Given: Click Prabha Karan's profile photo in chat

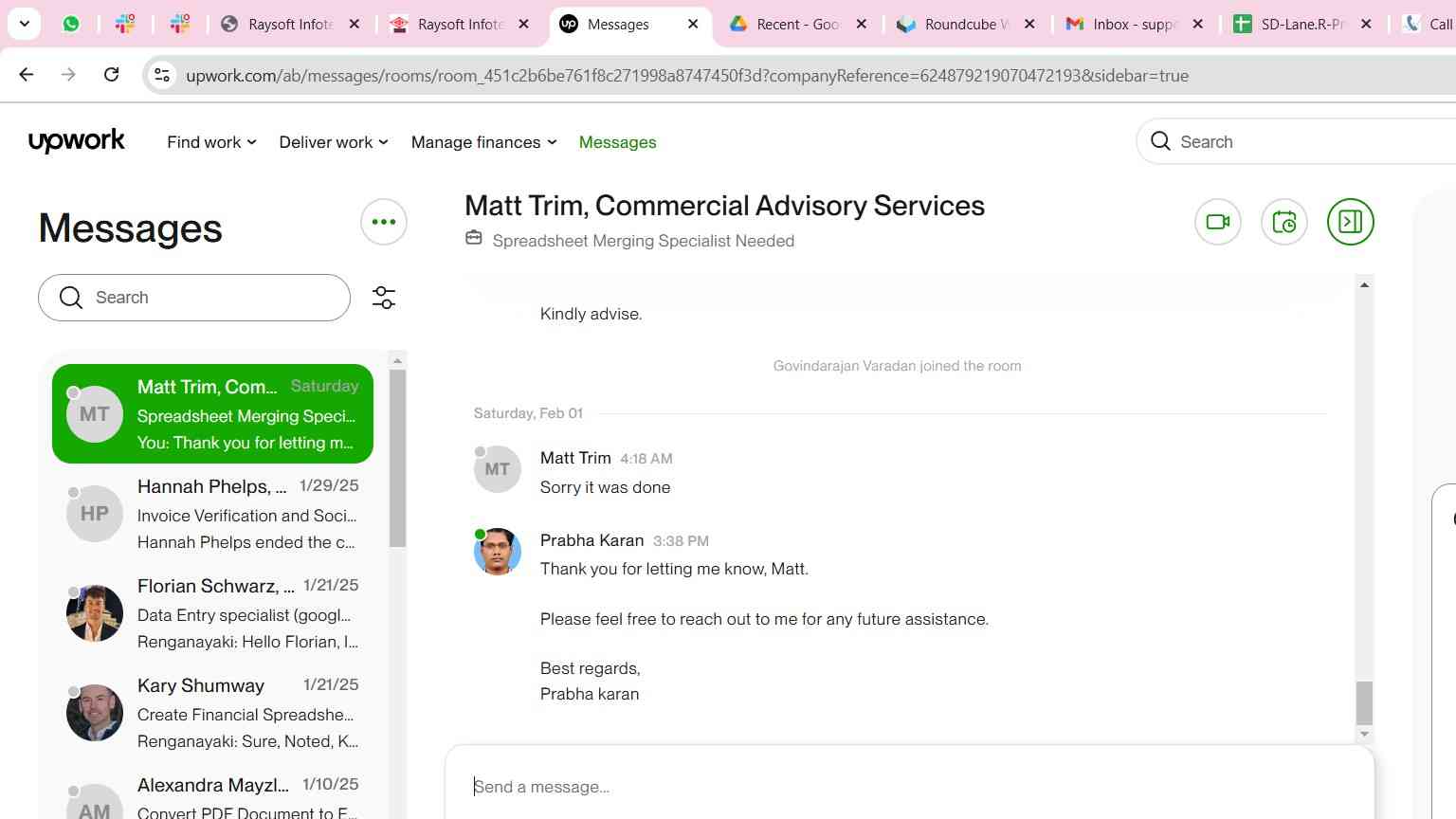Looking at the screenshot, I should (x=498, y=552).
